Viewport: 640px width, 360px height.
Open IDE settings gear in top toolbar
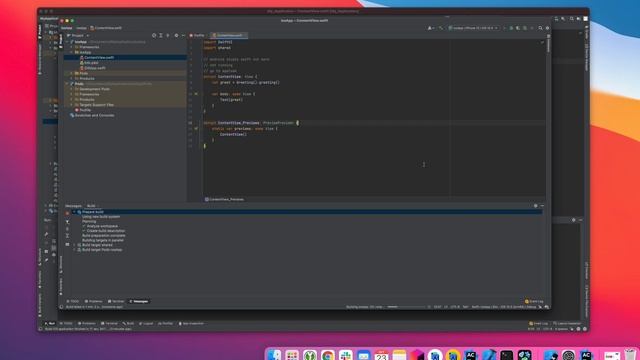(x=547, y=28)
